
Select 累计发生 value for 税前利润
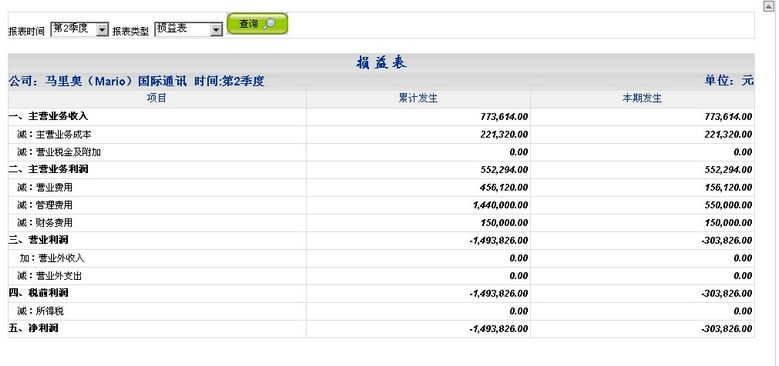498,294
